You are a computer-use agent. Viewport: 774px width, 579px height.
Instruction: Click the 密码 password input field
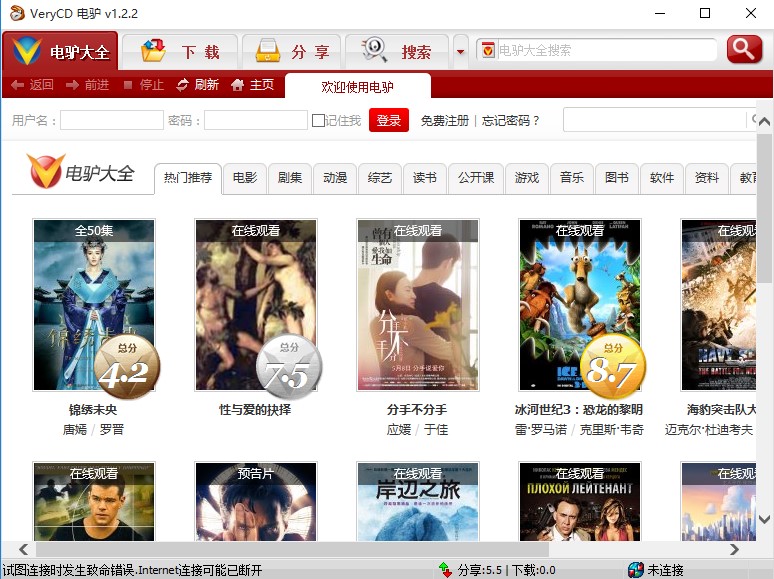click(x=256, y=120)
